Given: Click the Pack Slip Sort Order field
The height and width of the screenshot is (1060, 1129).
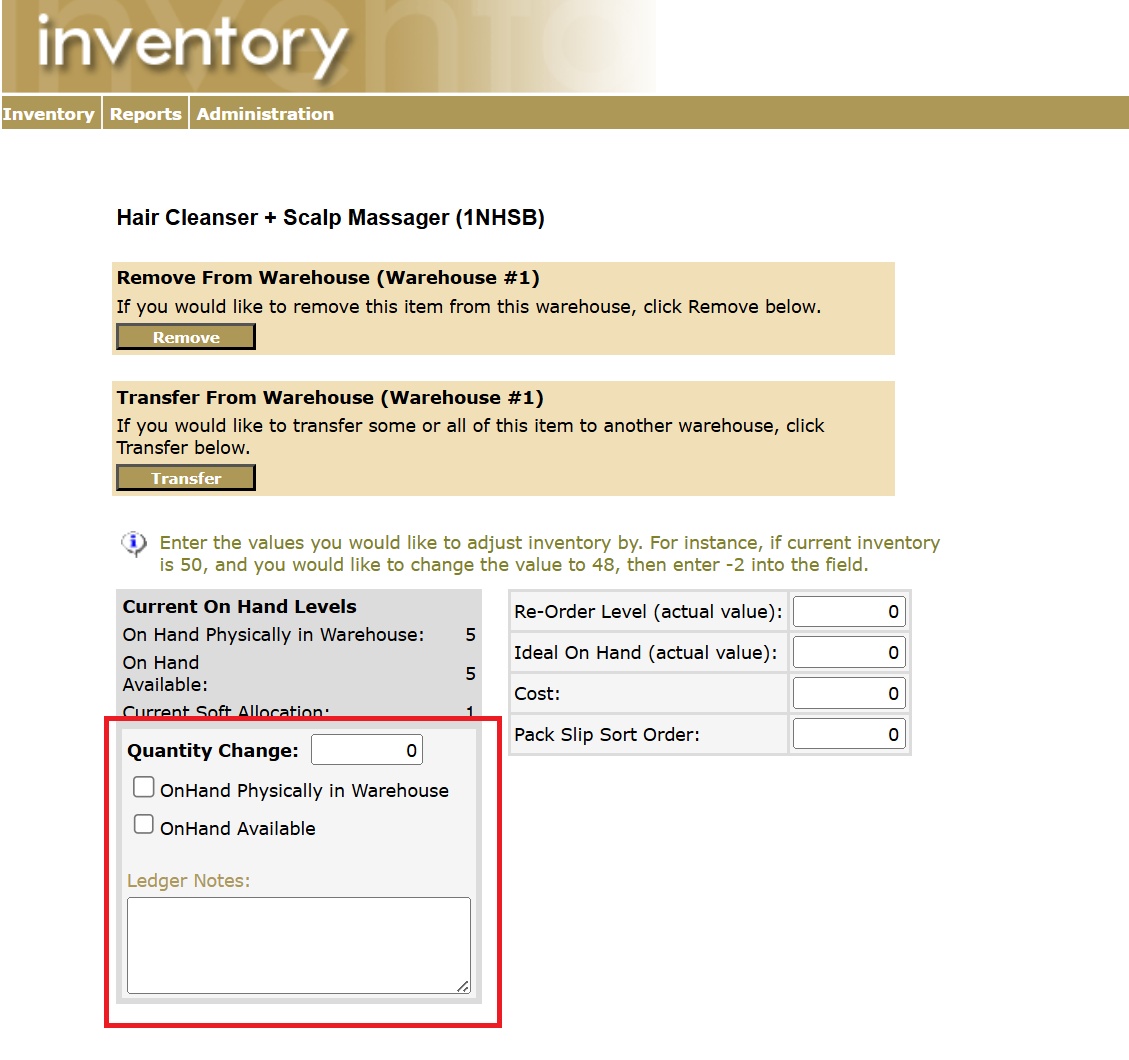Looking at the screenshot, I should click(x=848, y=733).
